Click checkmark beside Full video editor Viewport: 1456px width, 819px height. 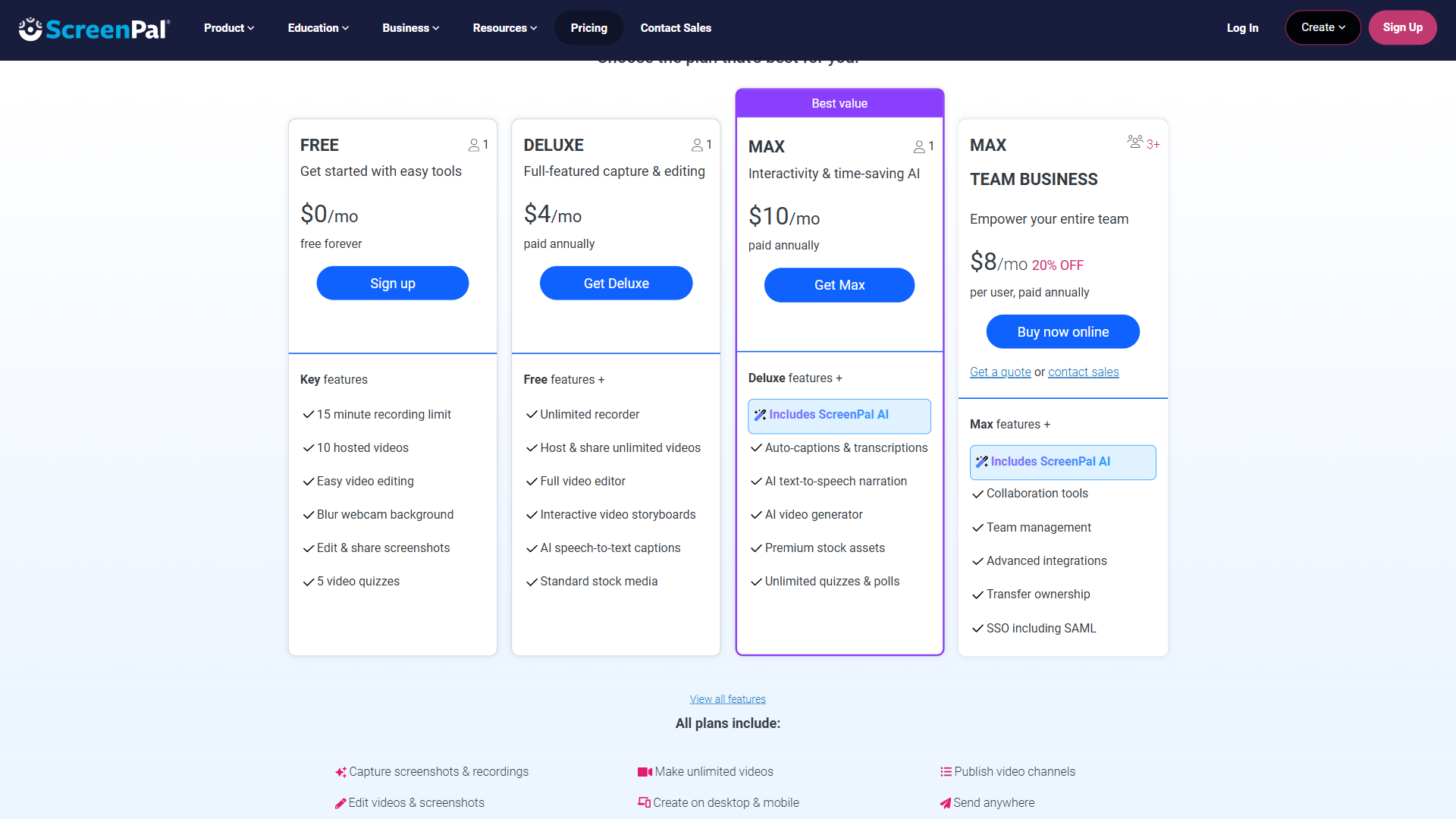pos(532,482)
